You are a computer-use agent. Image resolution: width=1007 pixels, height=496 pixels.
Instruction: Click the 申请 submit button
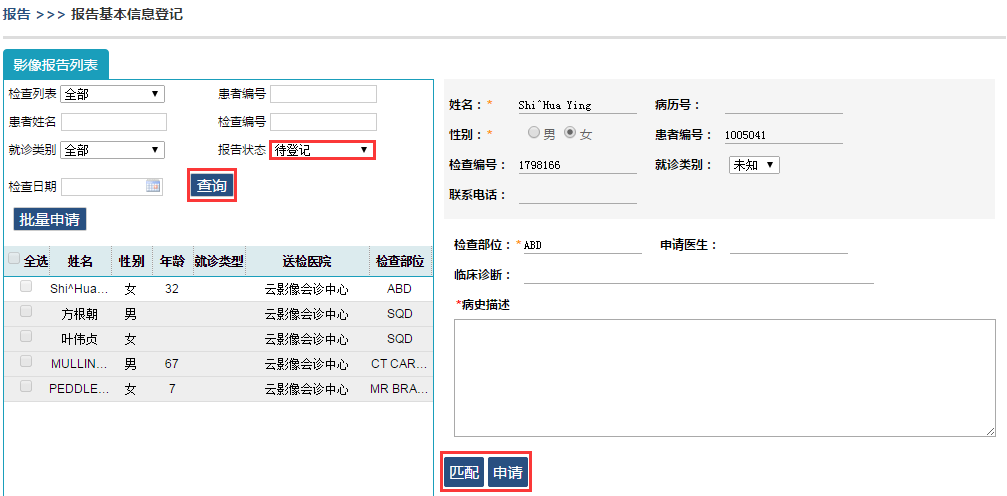(508, 473)
